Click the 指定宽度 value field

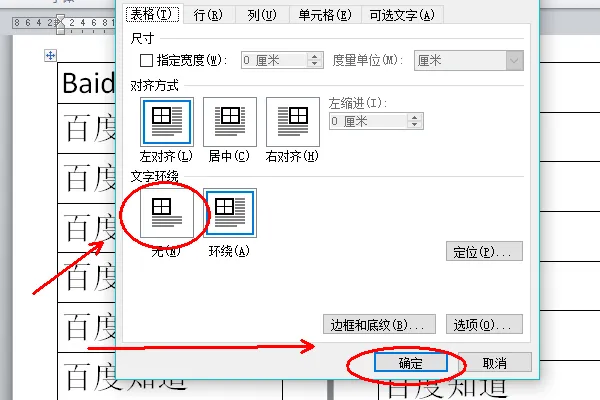pyautogui.click(x=274, y=60)
